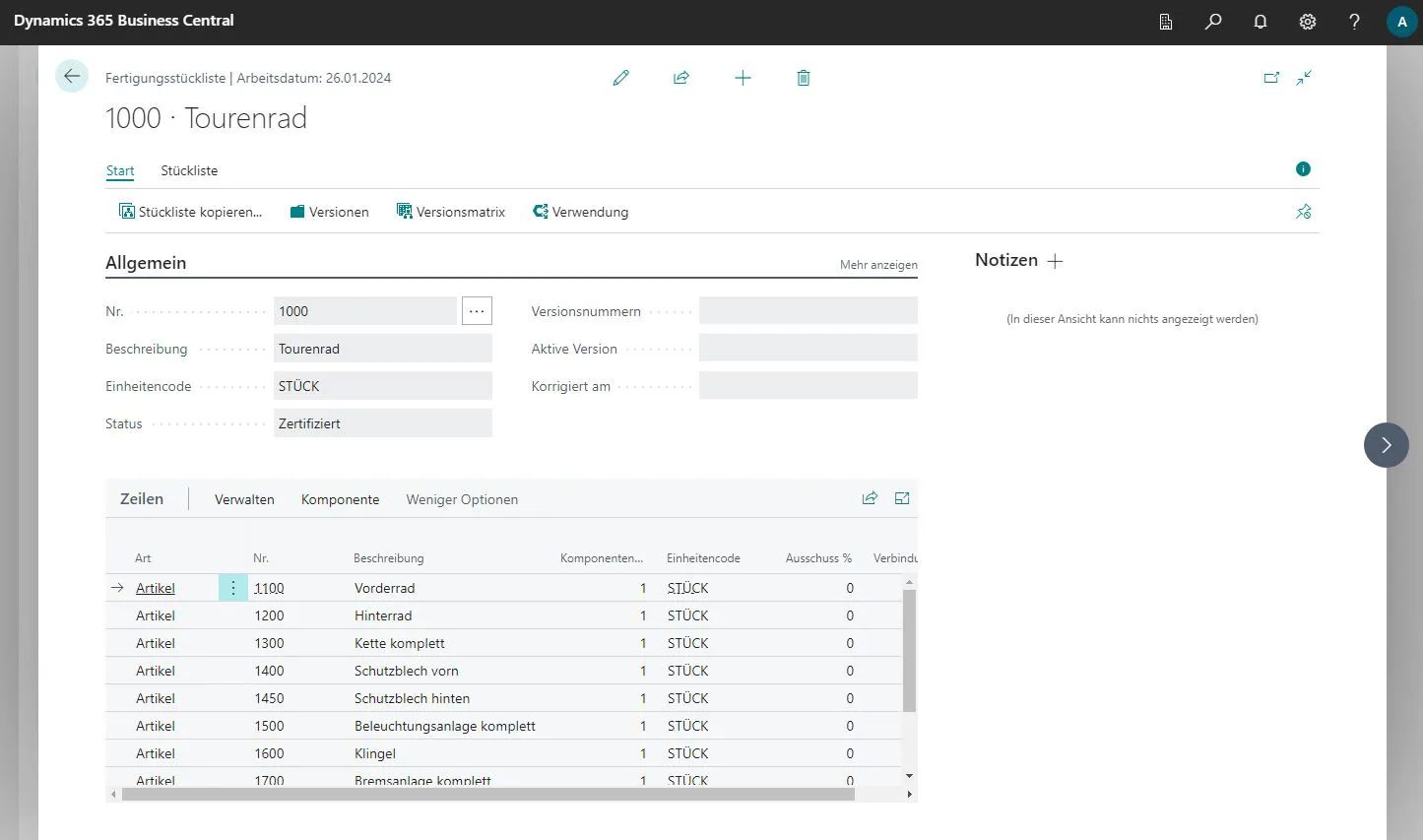Click Beschreibung column header
The width and height of the screenshot is (1423, 840).
point(389,558)
